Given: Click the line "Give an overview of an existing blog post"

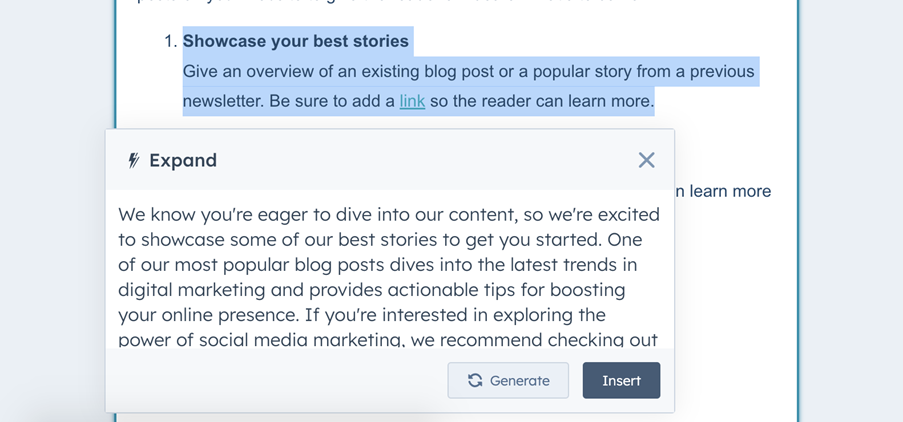Looking at the screenshot, I should (x=468, y=72).
